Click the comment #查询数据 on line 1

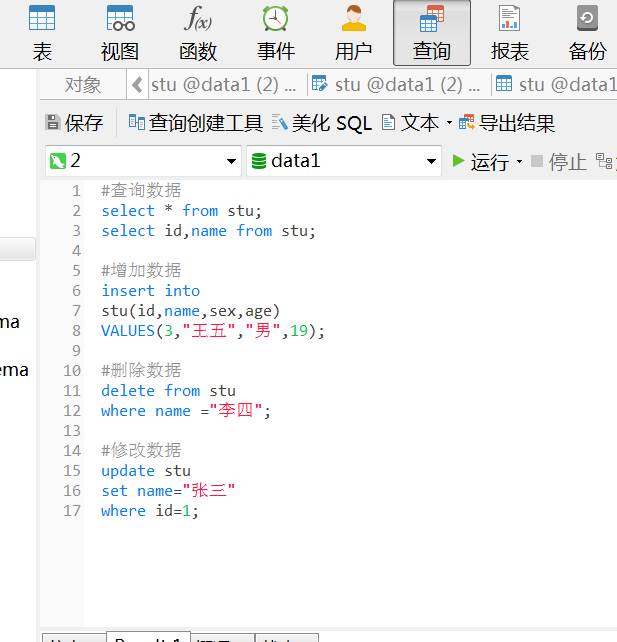tap(141, 190)
